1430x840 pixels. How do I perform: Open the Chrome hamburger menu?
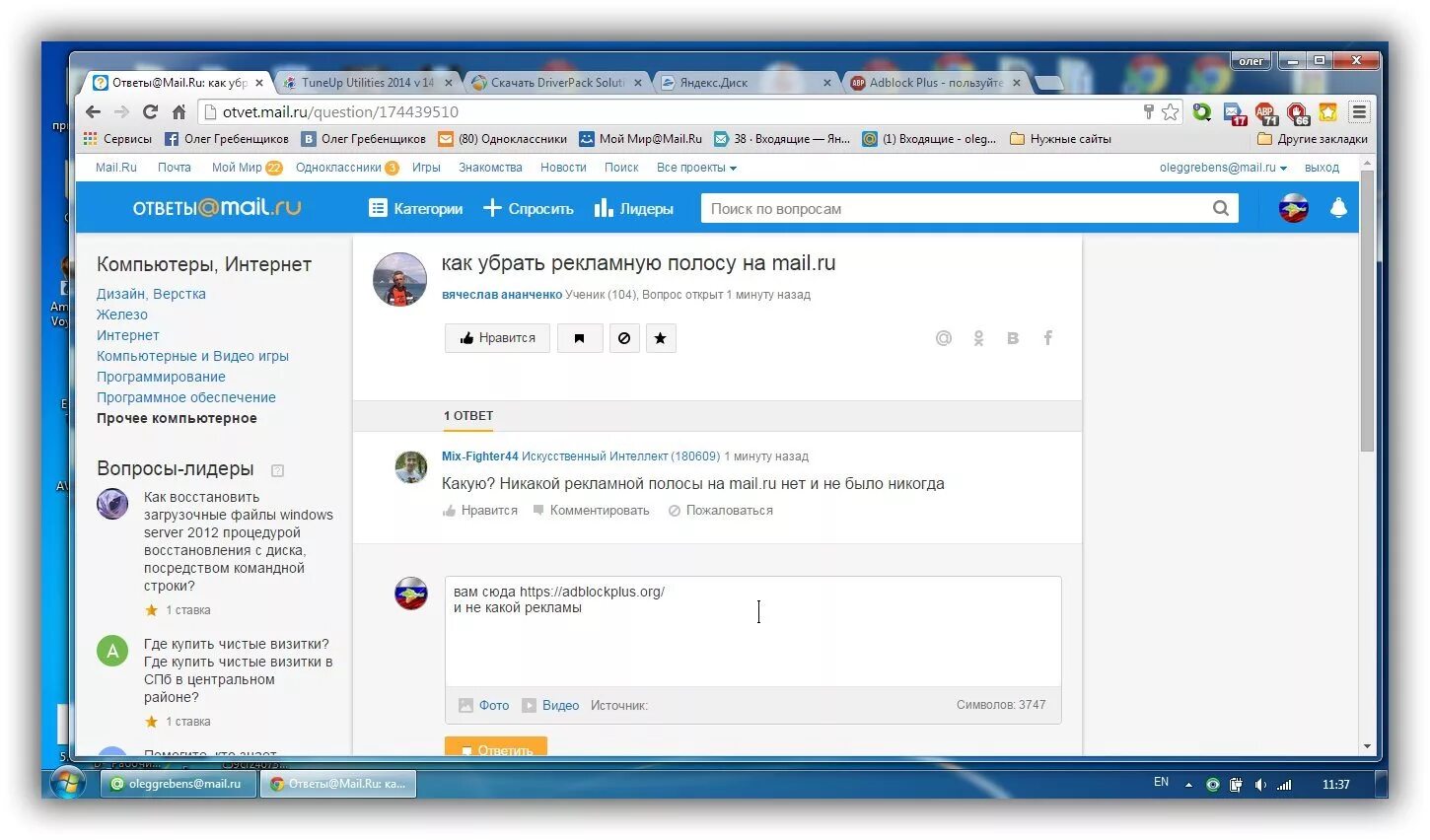tap(1359, 111)
